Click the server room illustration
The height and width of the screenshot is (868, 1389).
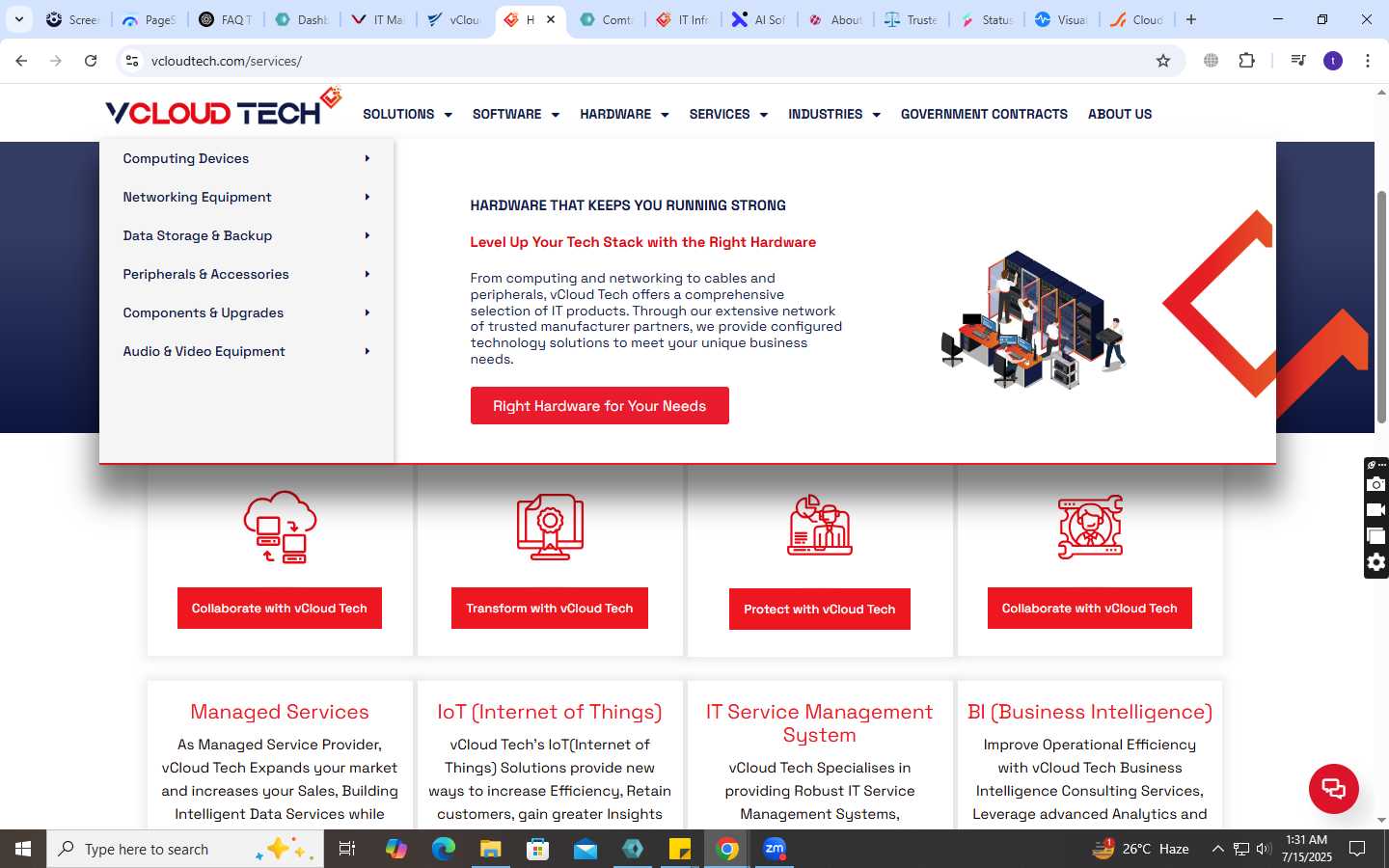(1034, 319)
